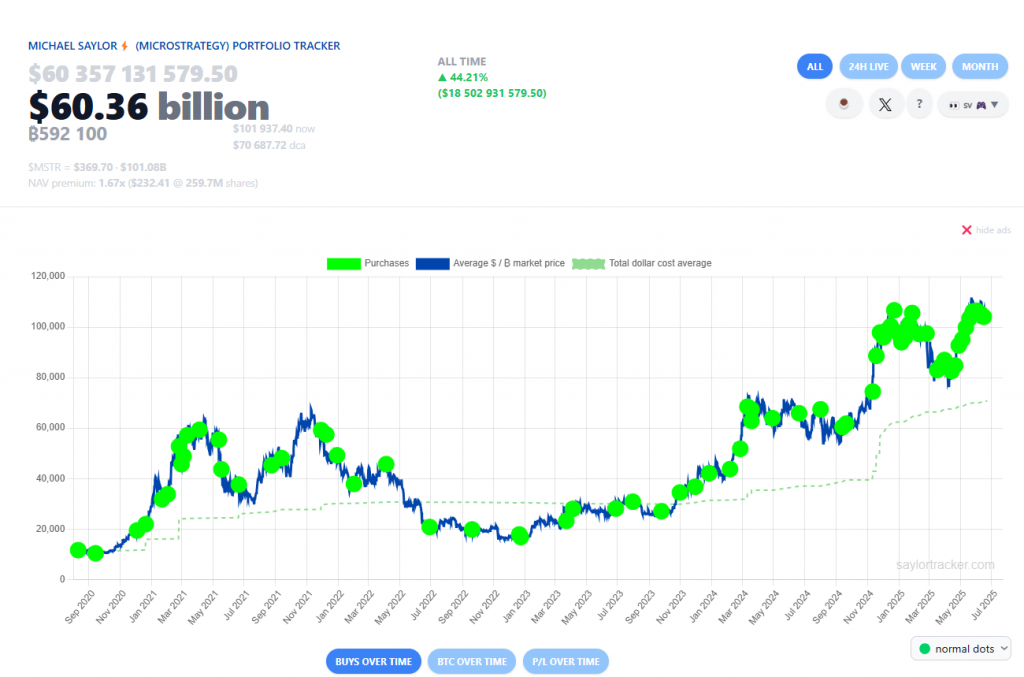Open the MICROSTRATEGY PORTFOLIO TRACKER link
Image resolution: width=1024 pixels, height=677 pixels.
pyautogui.click(x=237, y=45)
